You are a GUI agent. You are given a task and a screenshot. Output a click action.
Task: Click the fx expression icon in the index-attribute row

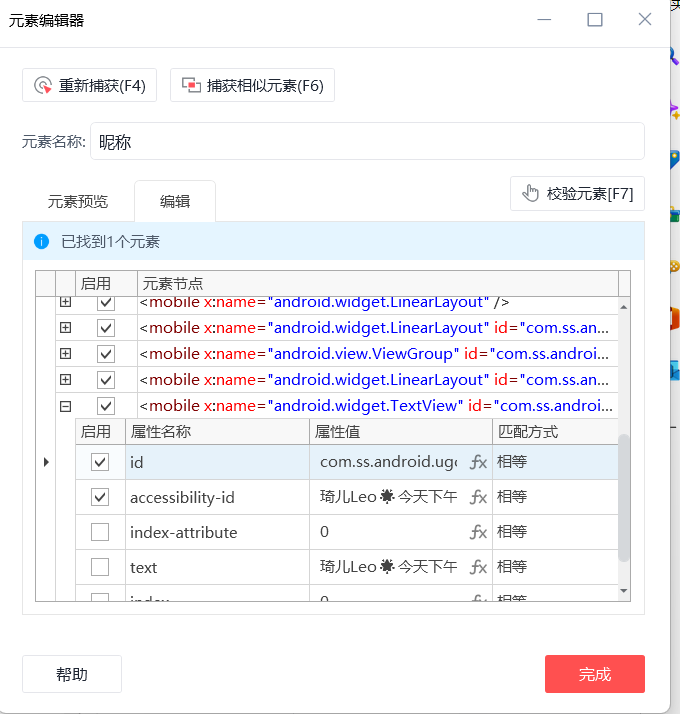[x=478, y=532]
